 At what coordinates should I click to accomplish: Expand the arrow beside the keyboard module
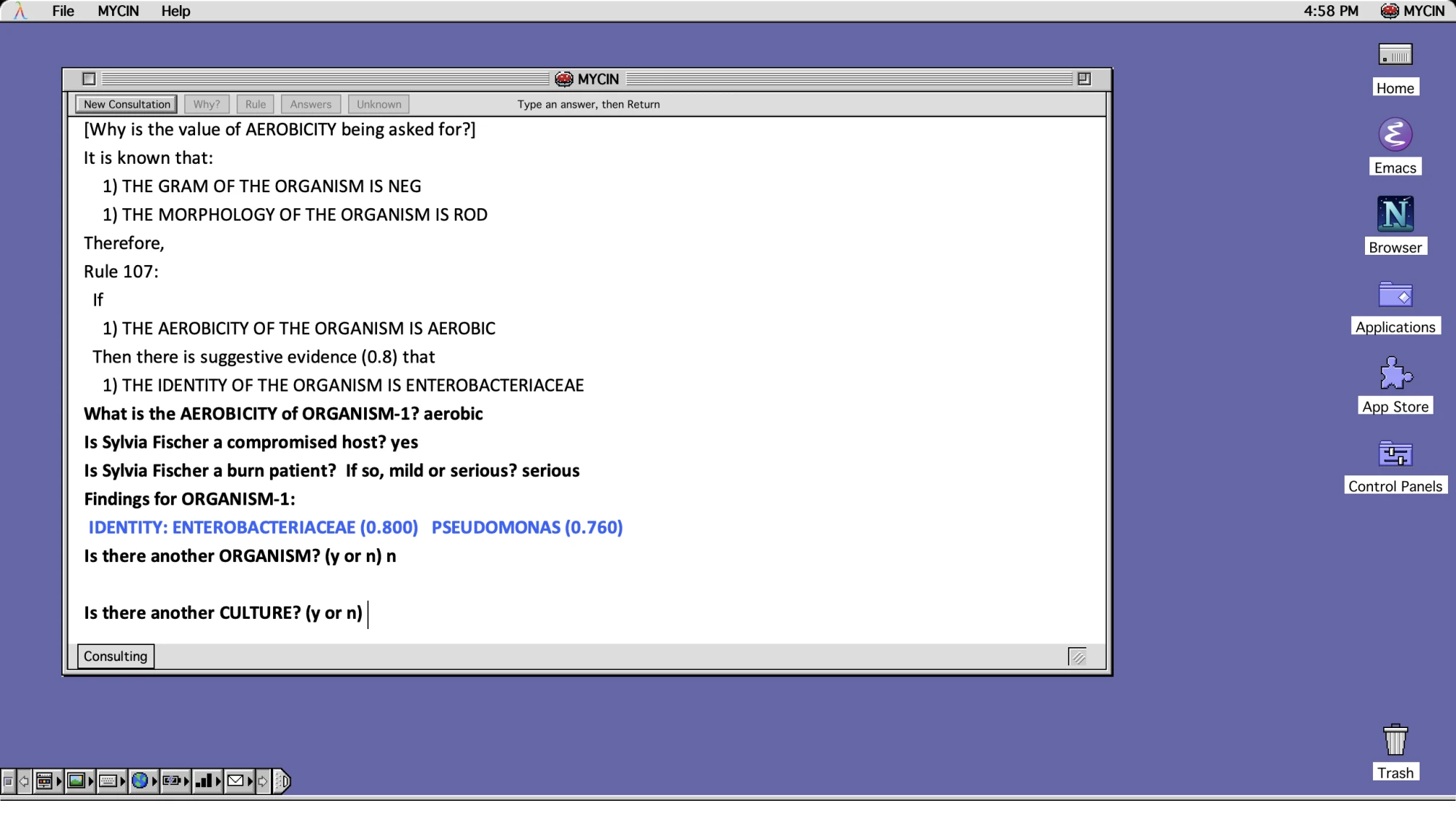click(122, 781)
